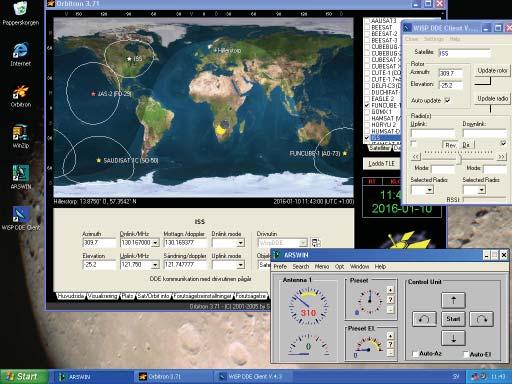Click the ISS star marker on the world map

pyautogui.click(x=129, y=59)
